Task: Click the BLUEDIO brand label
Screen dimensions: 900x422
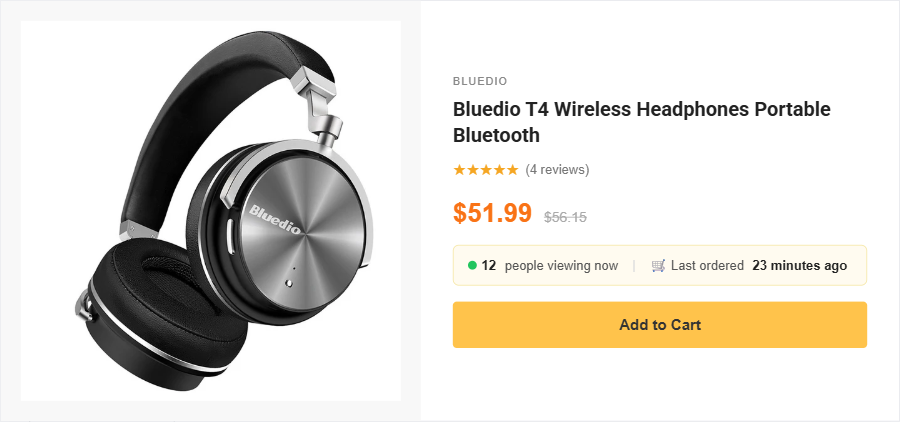Action: coord(480,81)
